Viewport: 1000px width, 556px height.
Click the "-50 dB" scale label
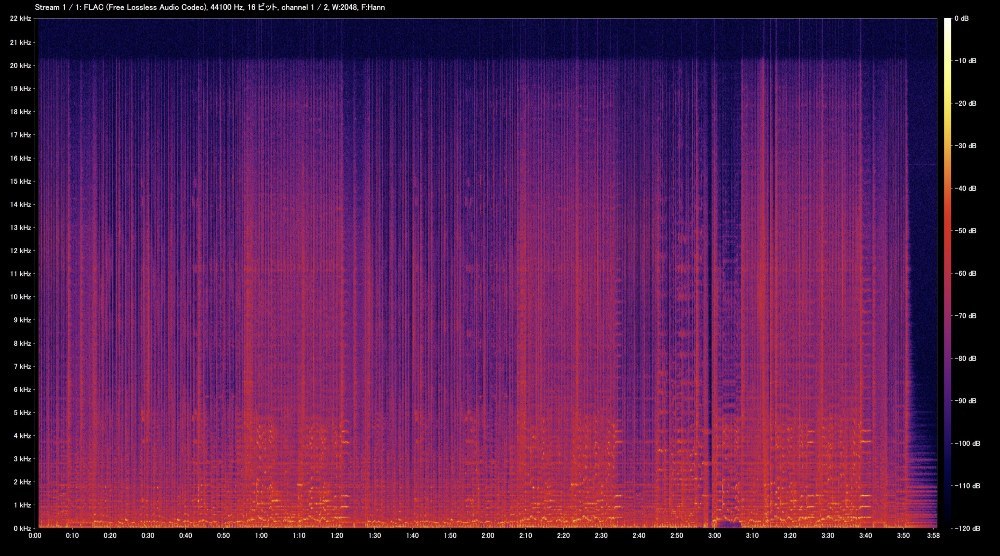click(x=964, y=231)
